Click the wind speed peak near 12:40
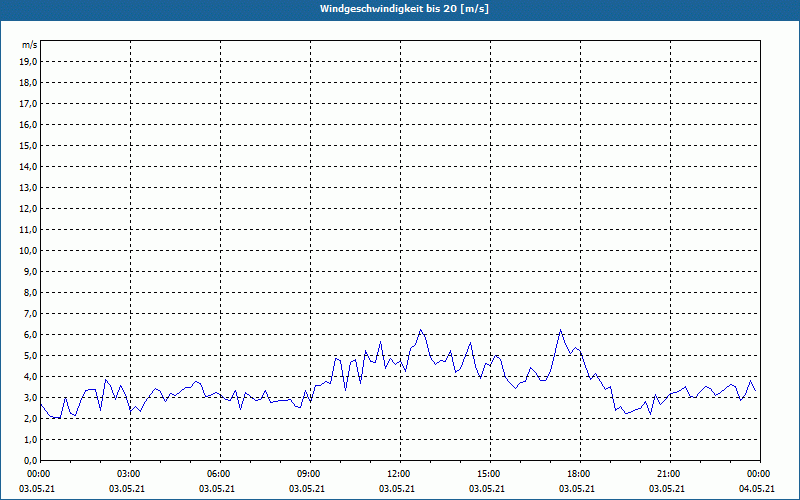The image size is (800, 500). coord(420,330)
